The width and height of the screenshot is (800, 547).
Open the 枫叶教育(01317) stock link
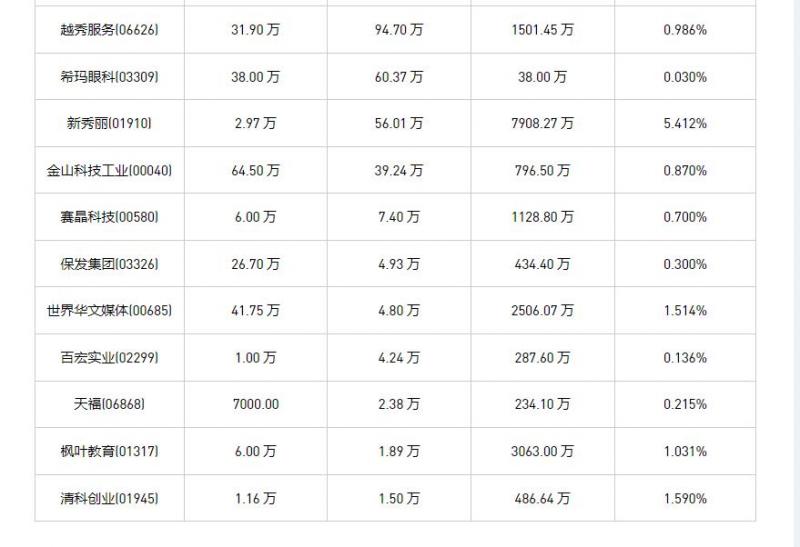(x=109, y=451)
